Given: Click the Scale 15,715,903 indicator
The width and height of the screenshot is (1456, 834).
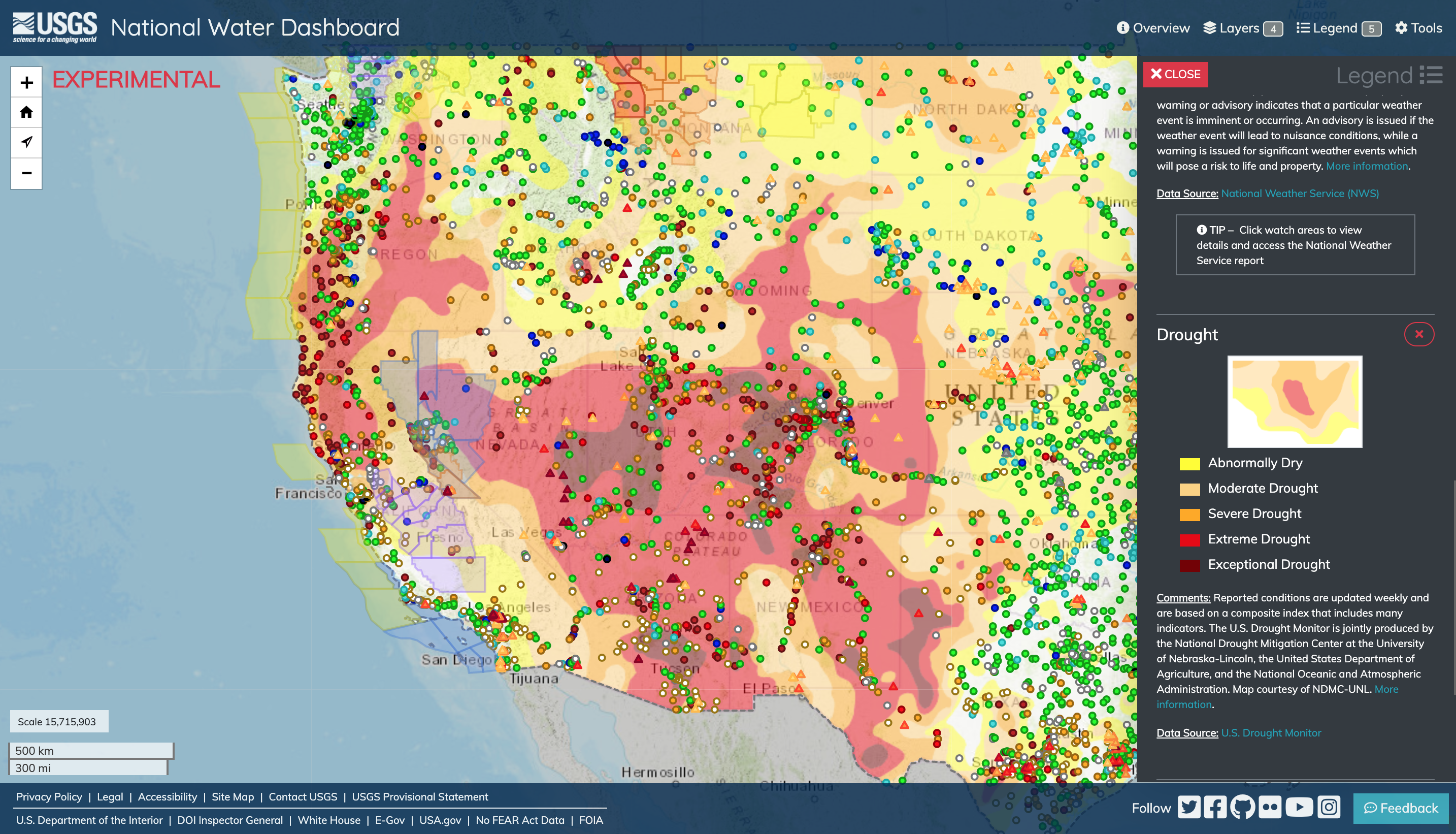Looking at the screenshot, I should pyautogui.click(x=58, y=722).
